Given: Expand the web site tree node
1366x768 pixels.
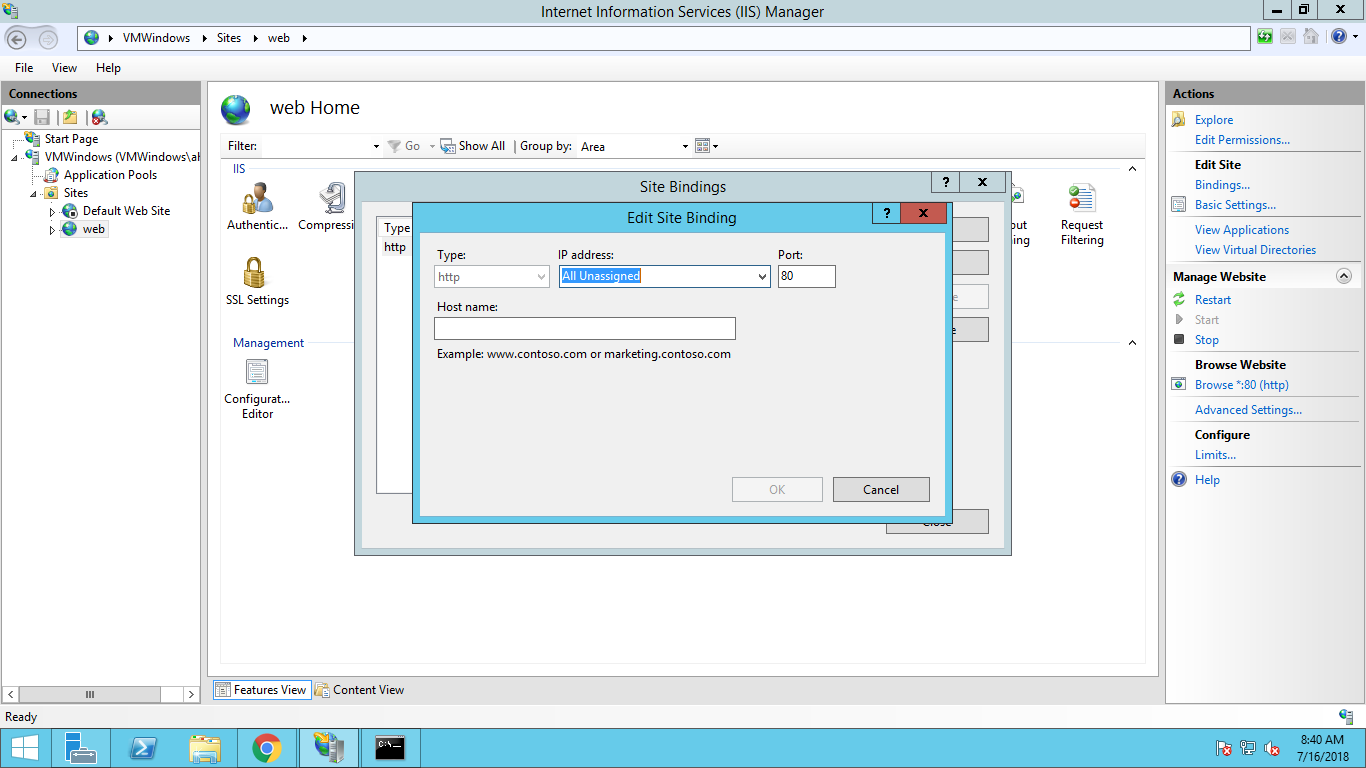Looking at the screenshot, I should point(53,230).
